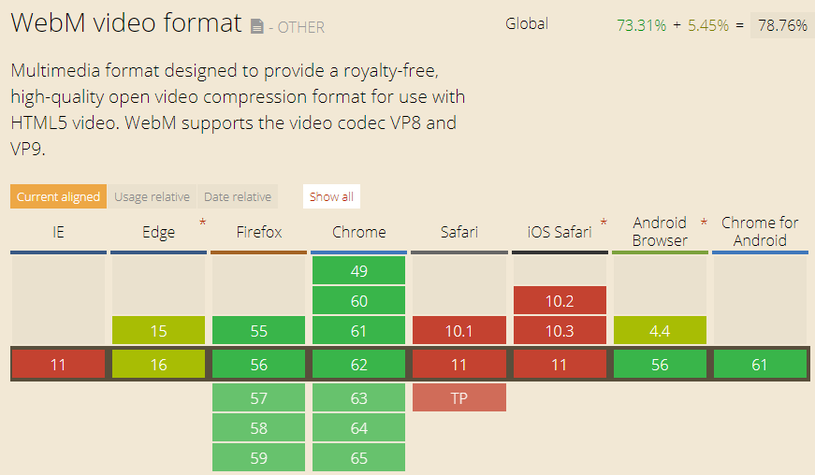Click the Edge 15 partial support cell
The width and height of the screenshot is (815, 475).
pos(158,331)
